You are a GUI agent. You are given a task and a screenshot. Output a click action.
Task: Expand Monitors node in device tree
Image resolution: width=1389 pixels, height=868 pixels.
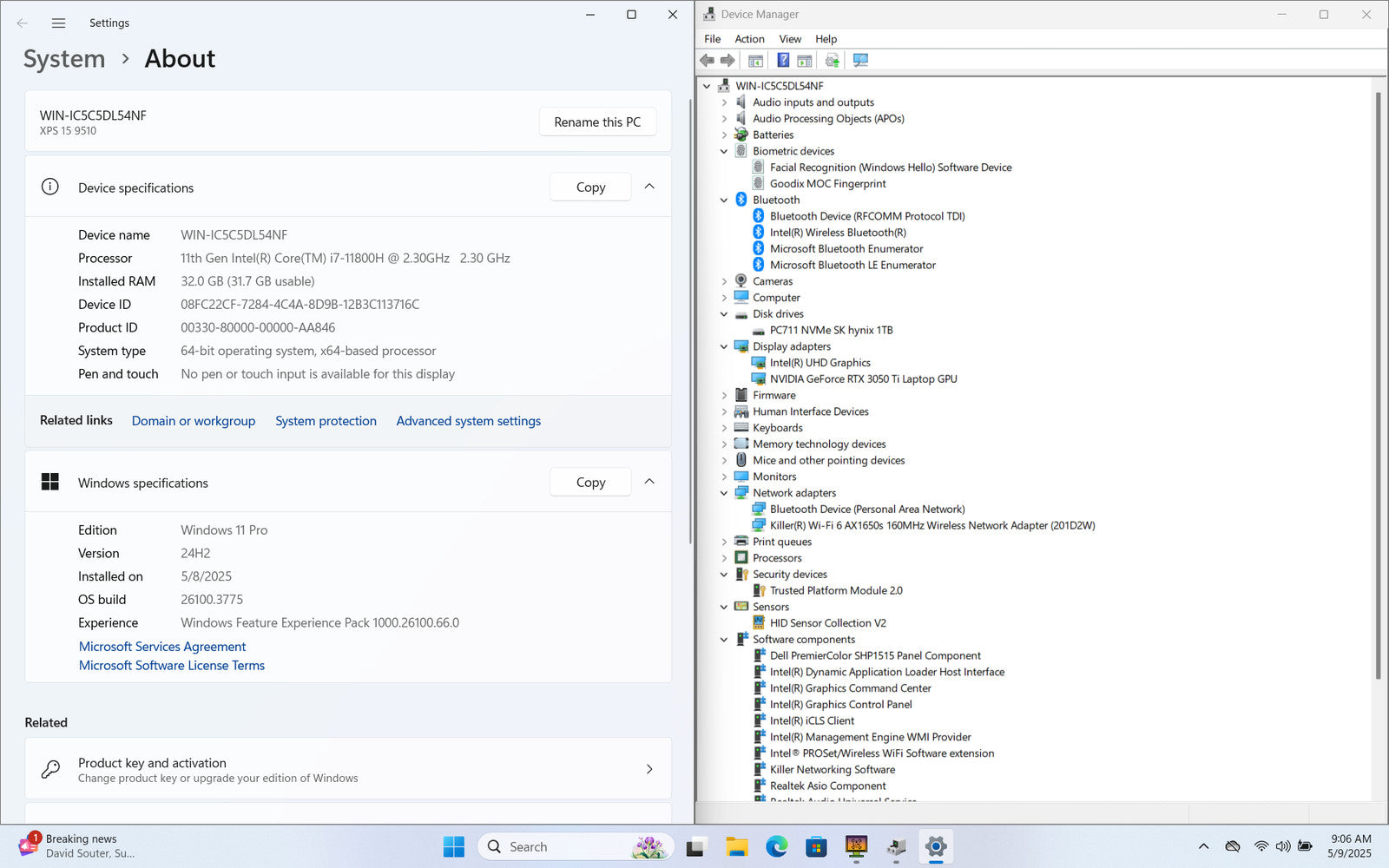pyautogui.click(x=724, y=477)
